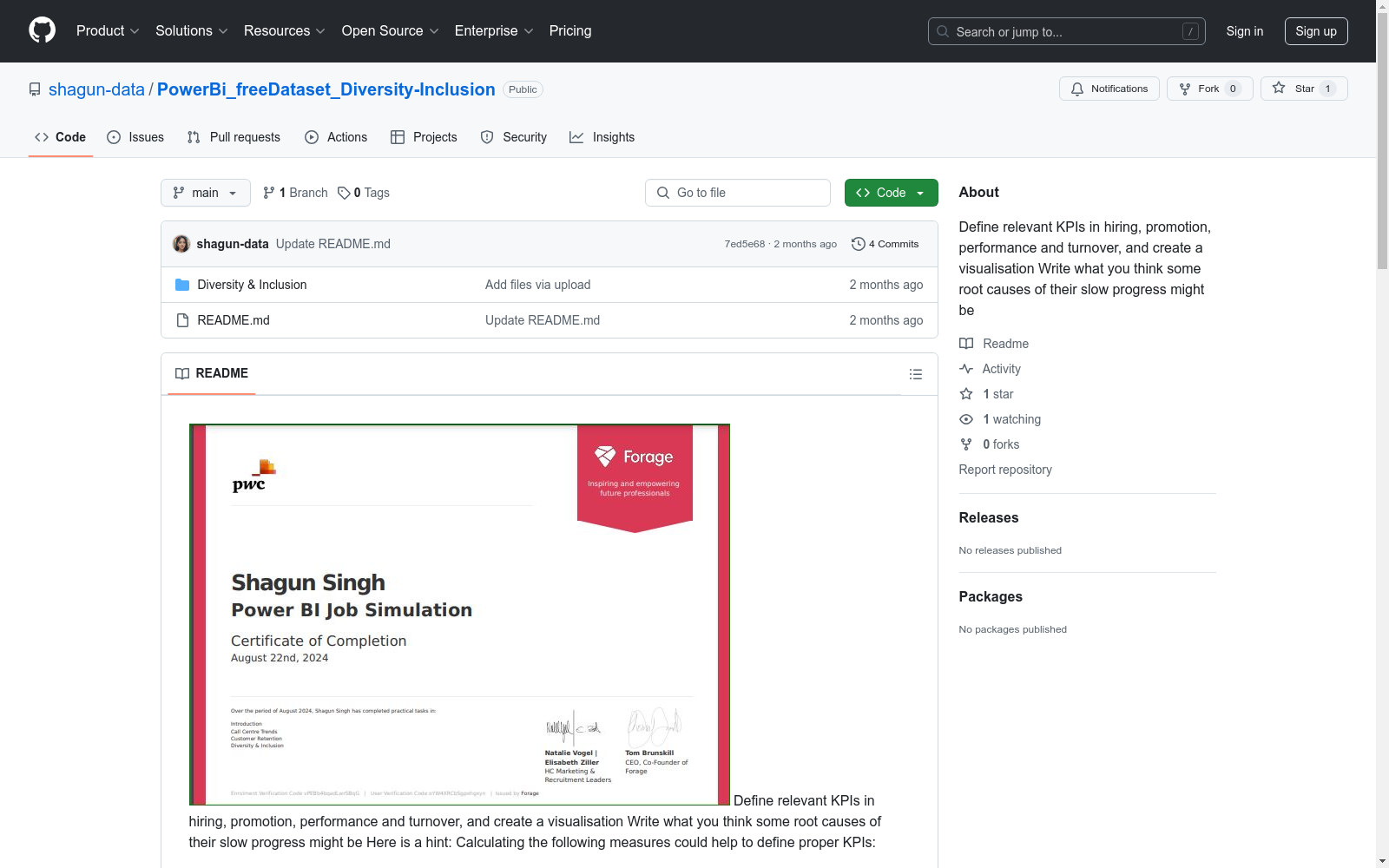Screen dimensions: 1389x868
Task: Switch to the Issues tab
Action: (135, 137)
